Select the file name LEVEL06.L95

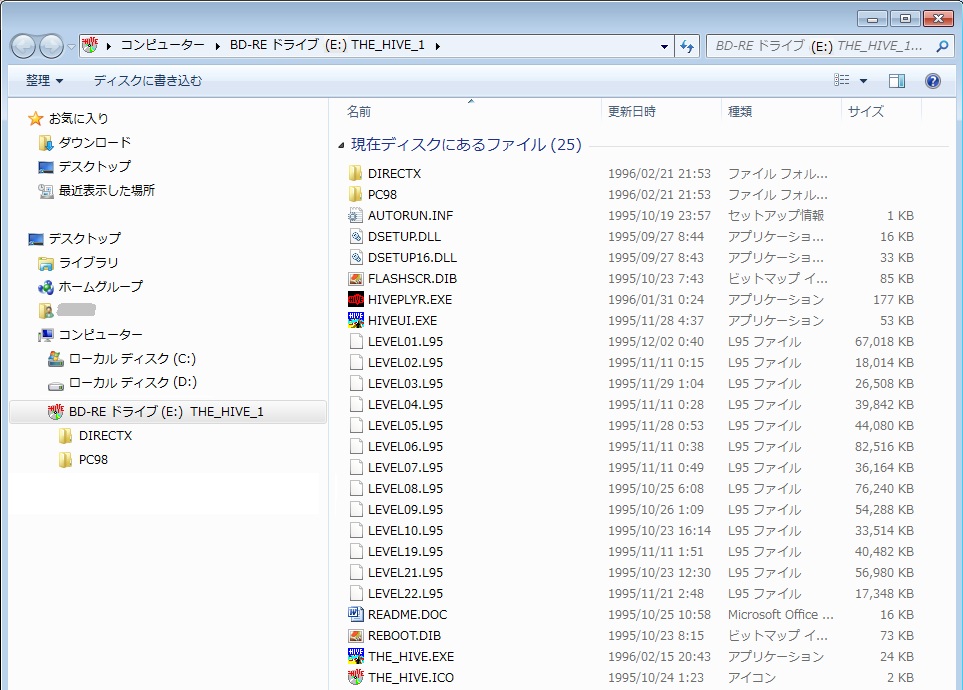(405, 447)
